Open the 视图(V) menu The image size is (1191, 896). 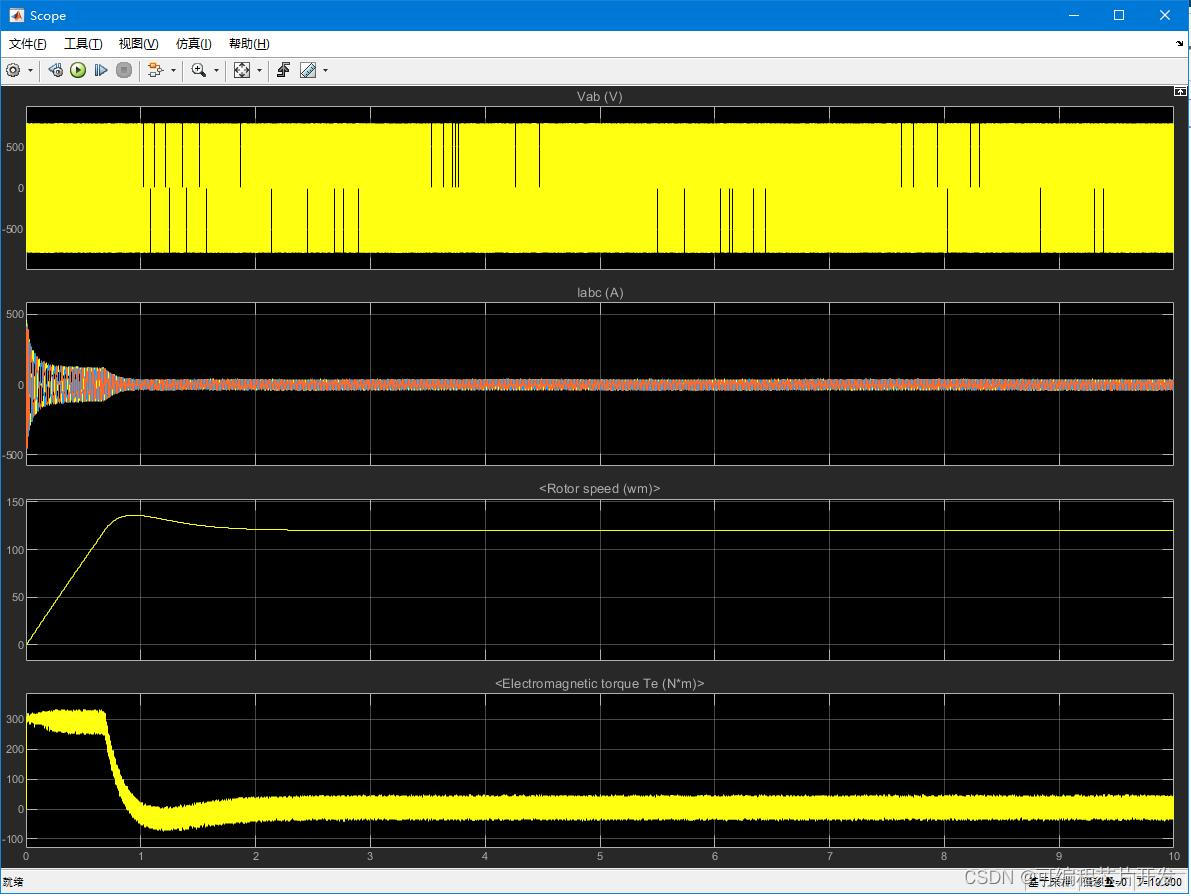click(x=138, y=44)
